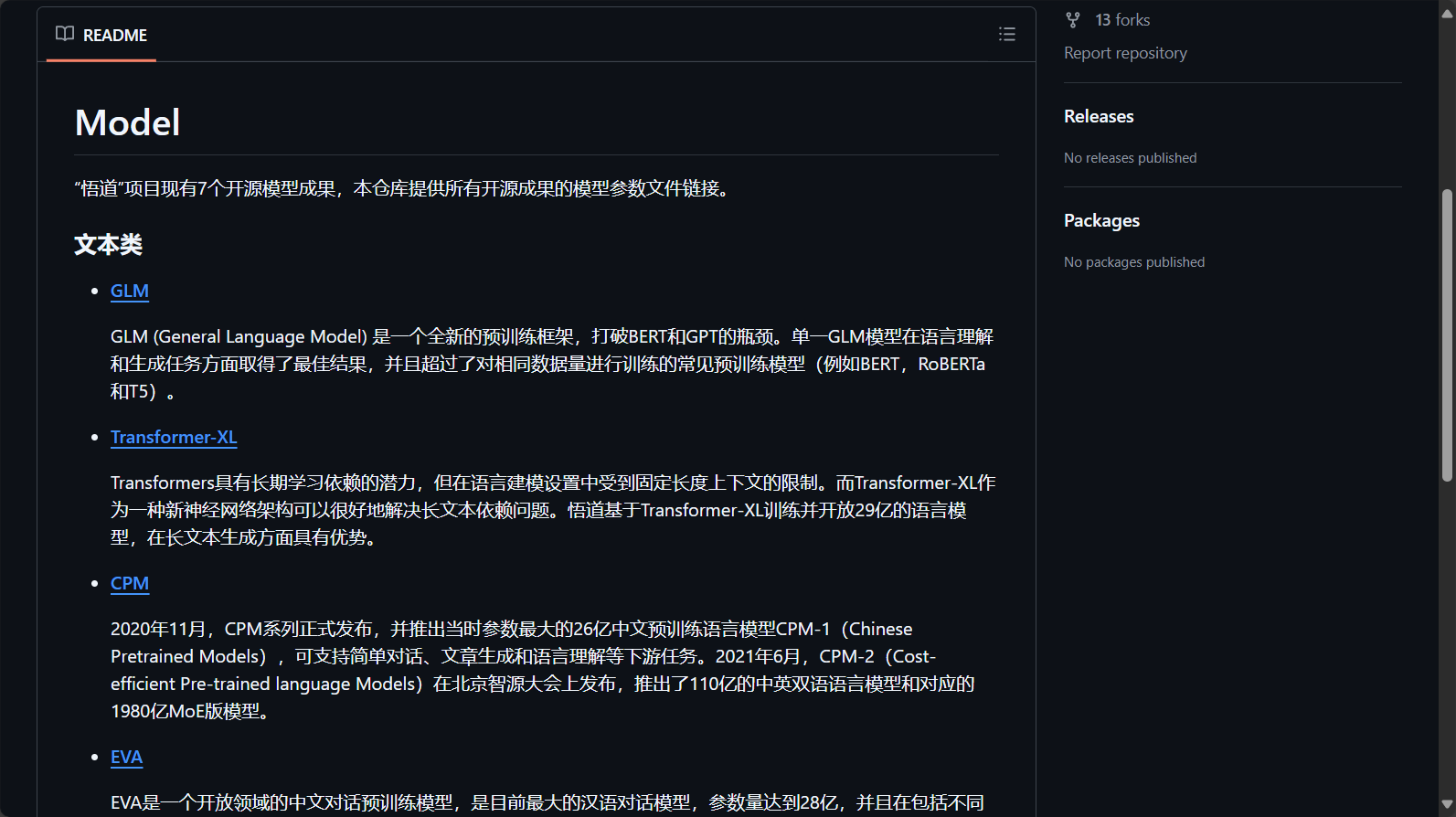Click the fork icon next to 13 forks

click(1073, 19)
